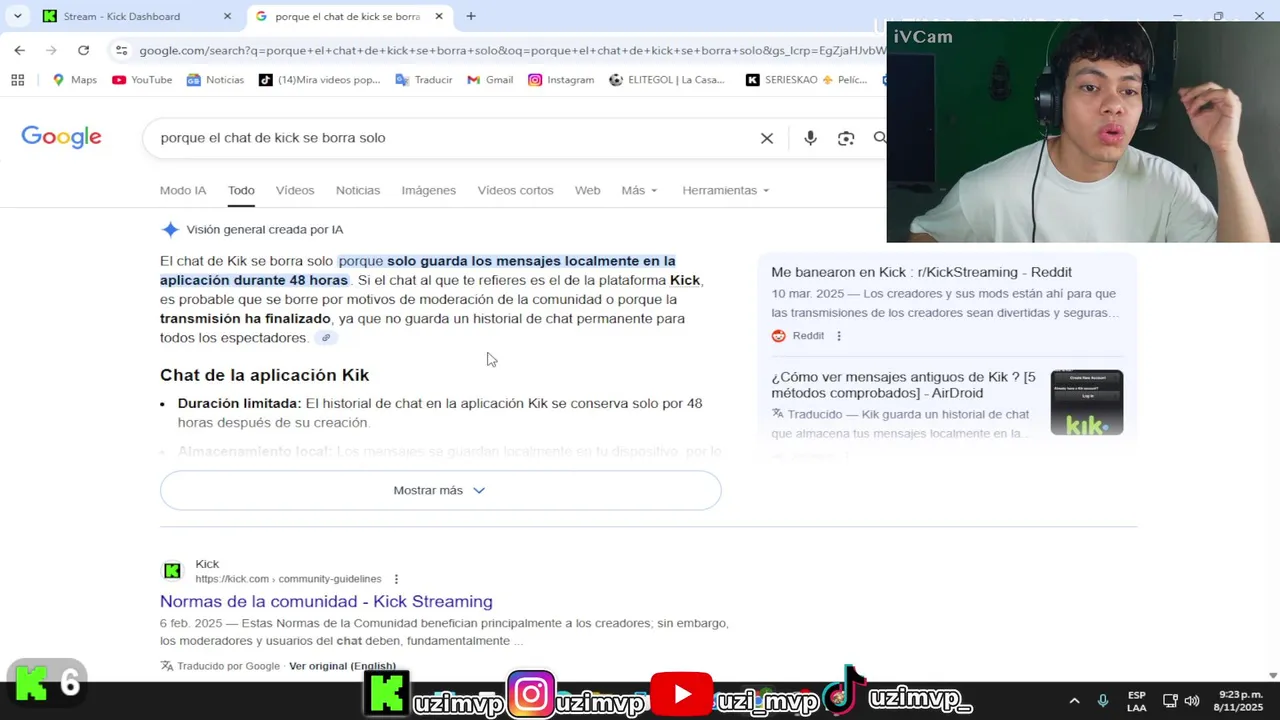Open the Instagram bookmark
The height and width of the screenshot is (720, 1280).
pos(561,80)
